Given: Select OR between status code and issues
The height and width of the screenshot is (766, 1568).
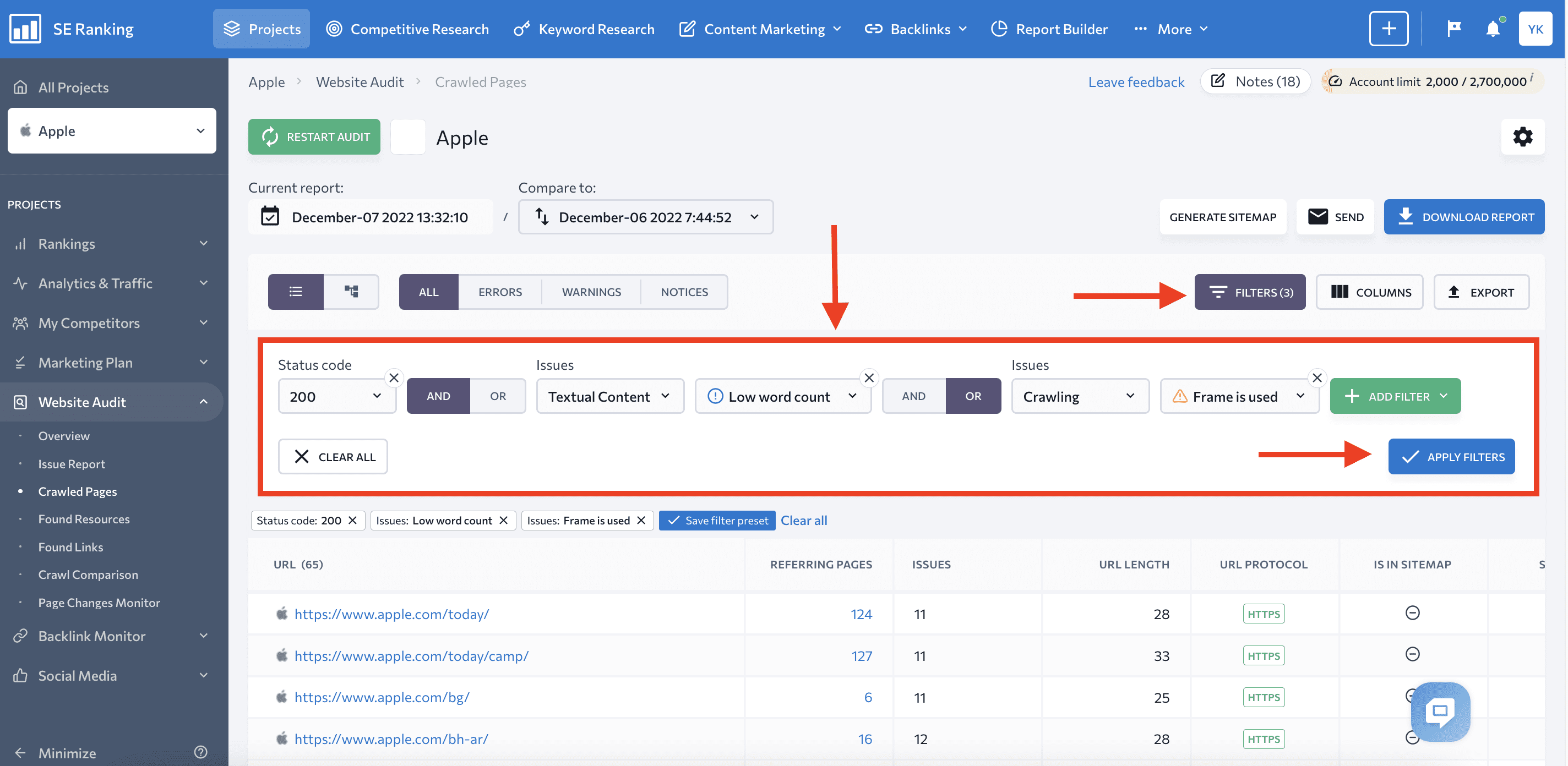Looking at the screenshot, I should point(497,396).
